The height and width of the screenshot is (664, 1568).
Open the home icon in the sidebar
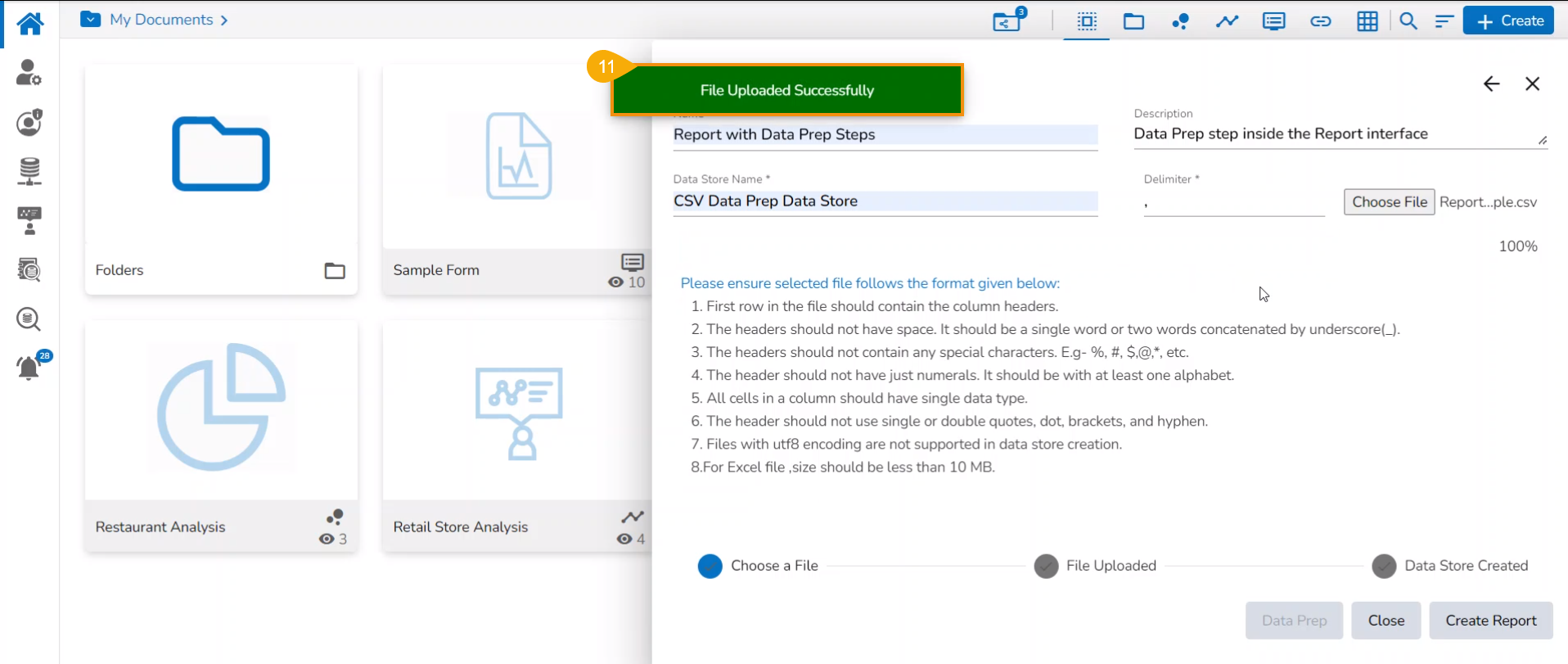coord(29,23)
